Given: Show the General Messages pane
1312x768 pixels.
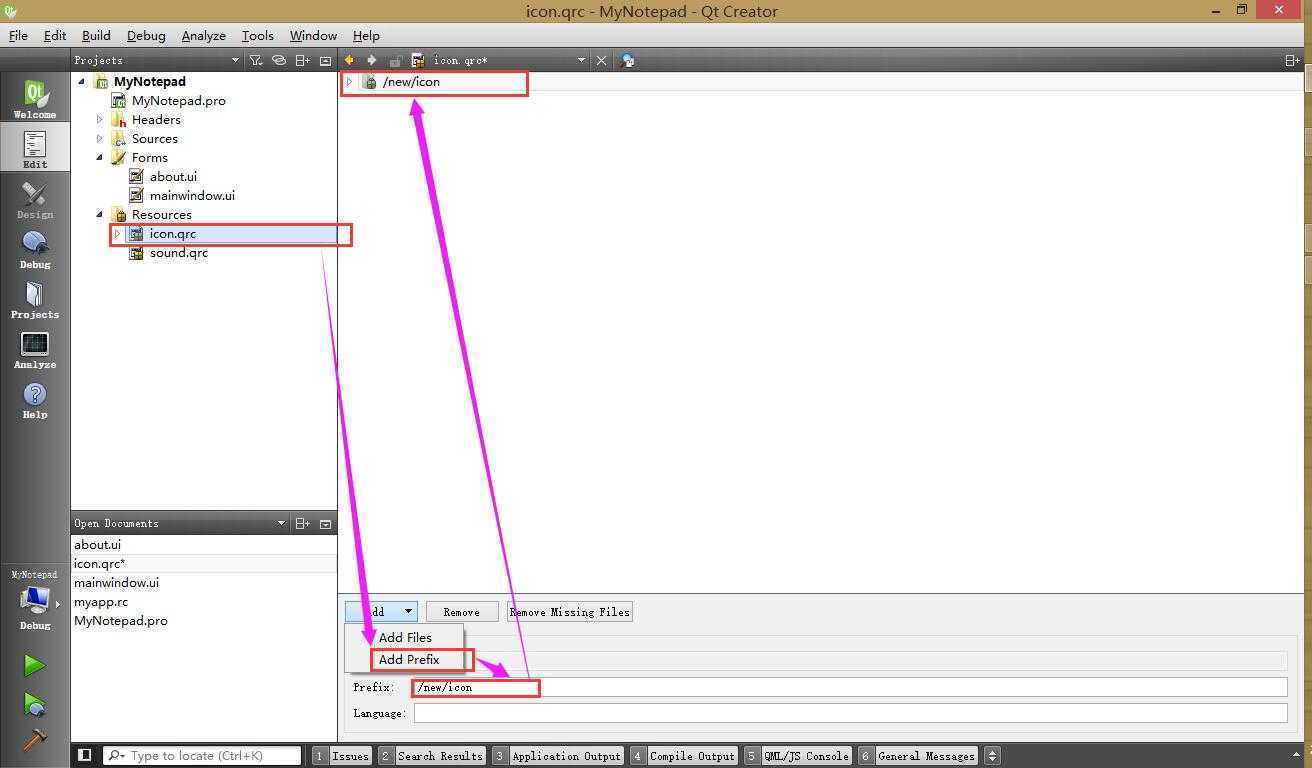Looking at the screenshot, I should point(918,755).
